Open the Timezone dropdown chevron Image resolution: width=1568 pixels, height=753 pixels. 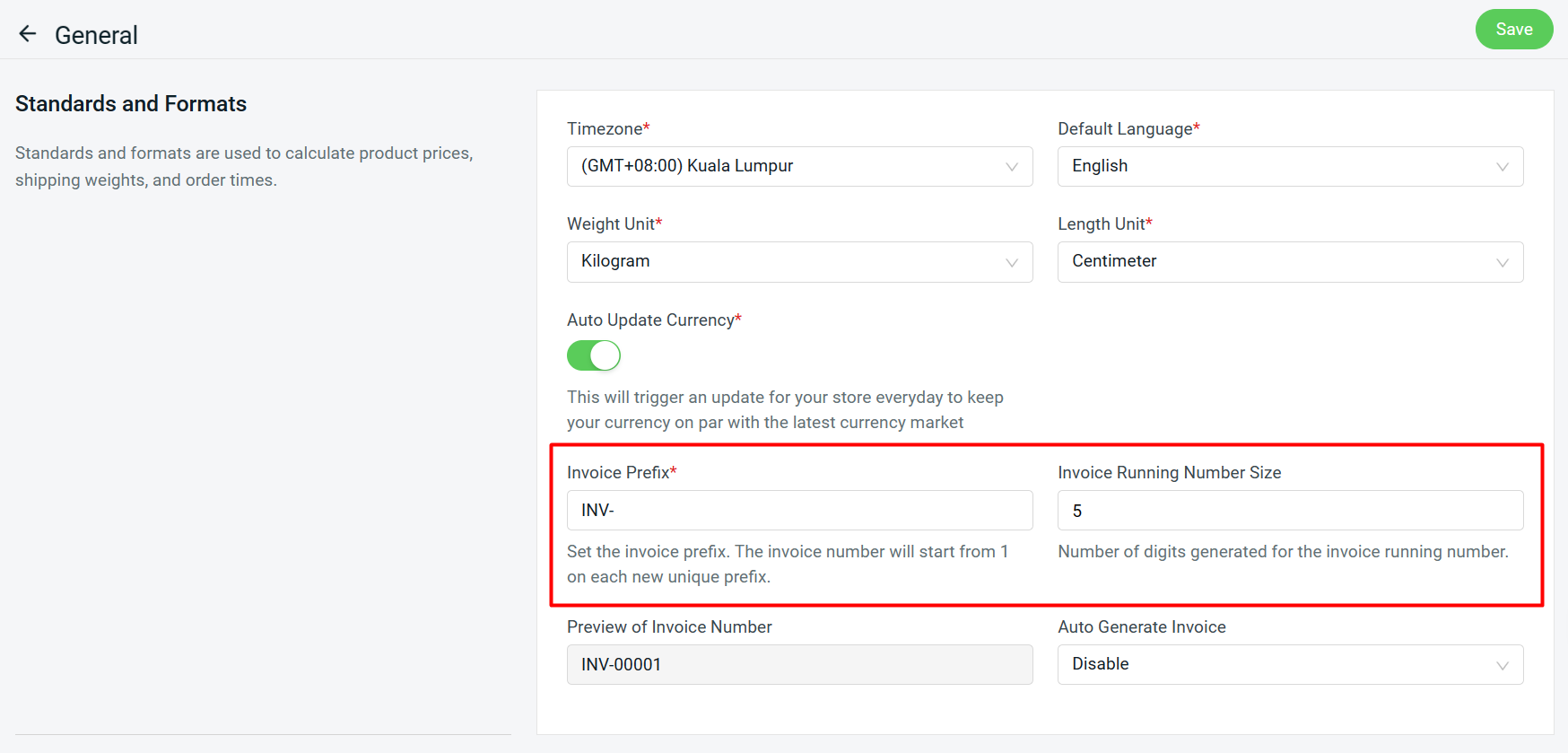point(1012,166)
